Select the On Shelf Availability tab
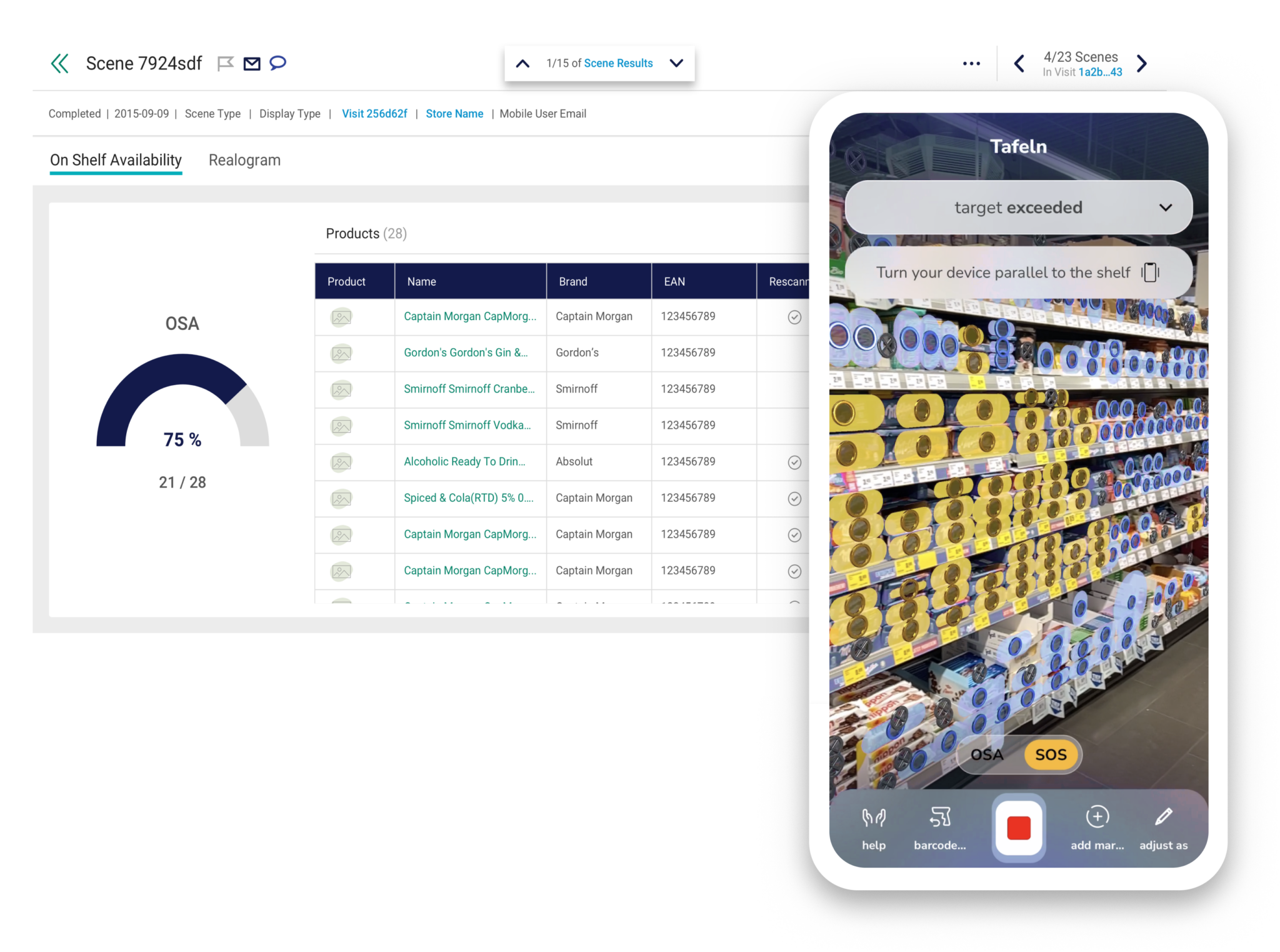1280x952 pixels. coord(115,160)
